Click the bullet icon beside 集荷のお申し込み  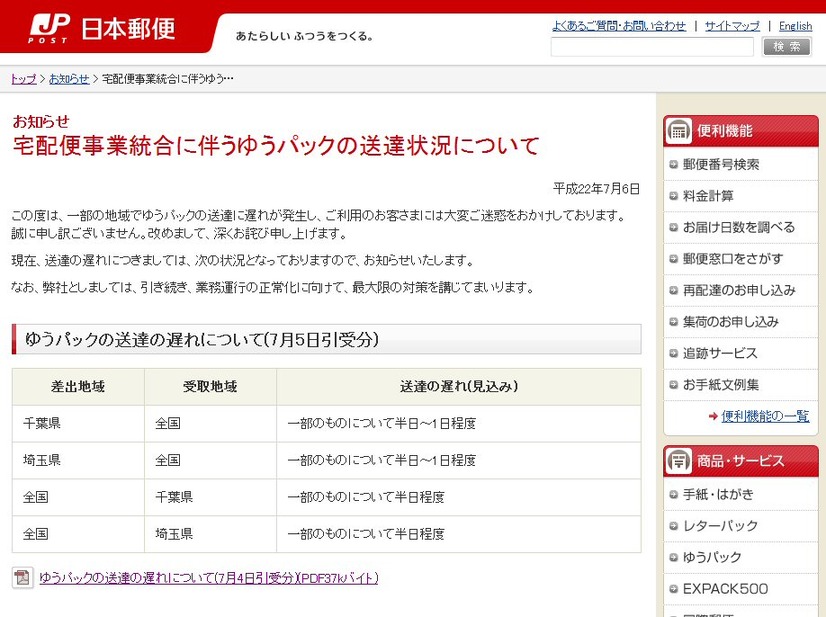click(673, 322)
